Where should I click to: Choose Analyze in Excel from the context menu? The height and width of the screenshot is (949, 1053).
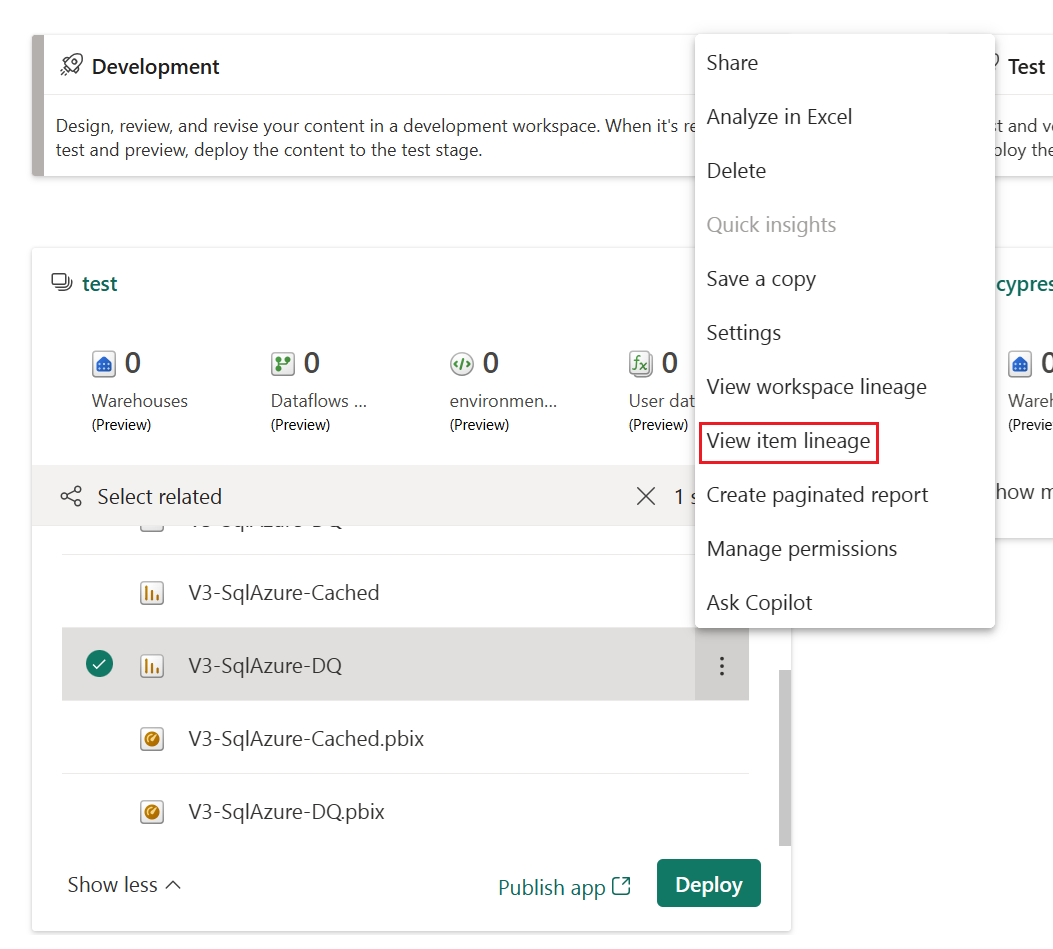[779, 116]
